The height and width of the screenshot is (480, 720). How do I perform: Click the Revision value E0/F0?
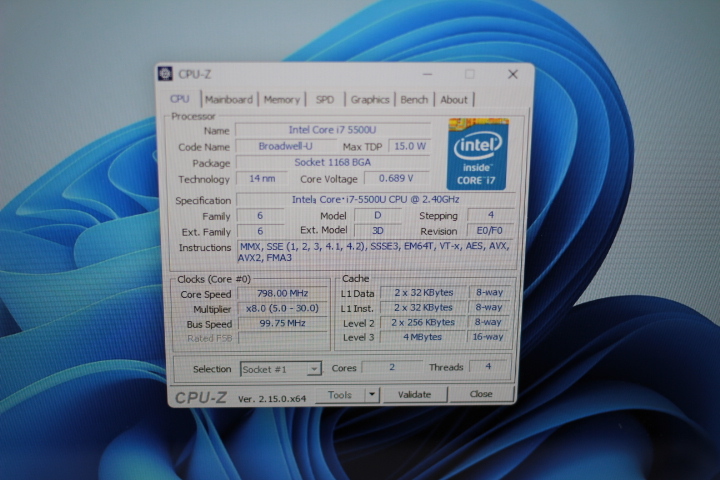[490, 230]
